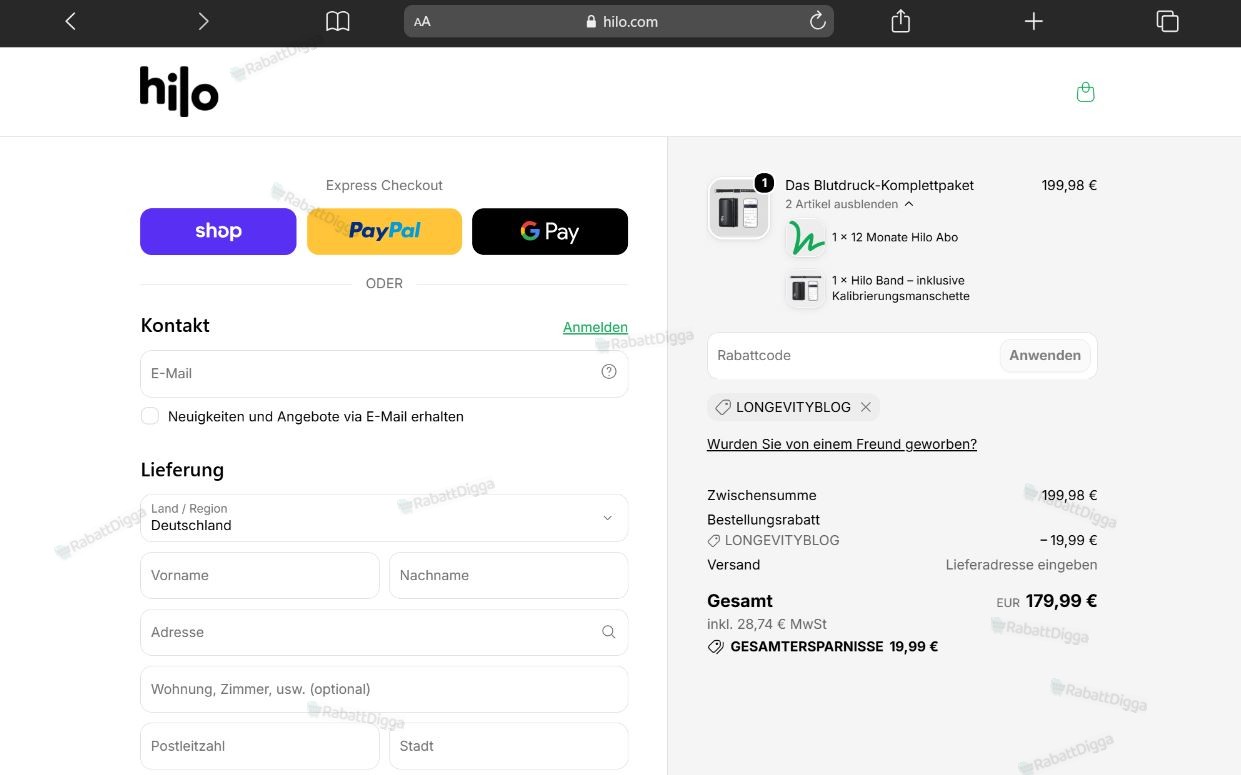Tap the AA reader text-size control
This screenshot has height=775, width=1241.
tap(422, 21)
